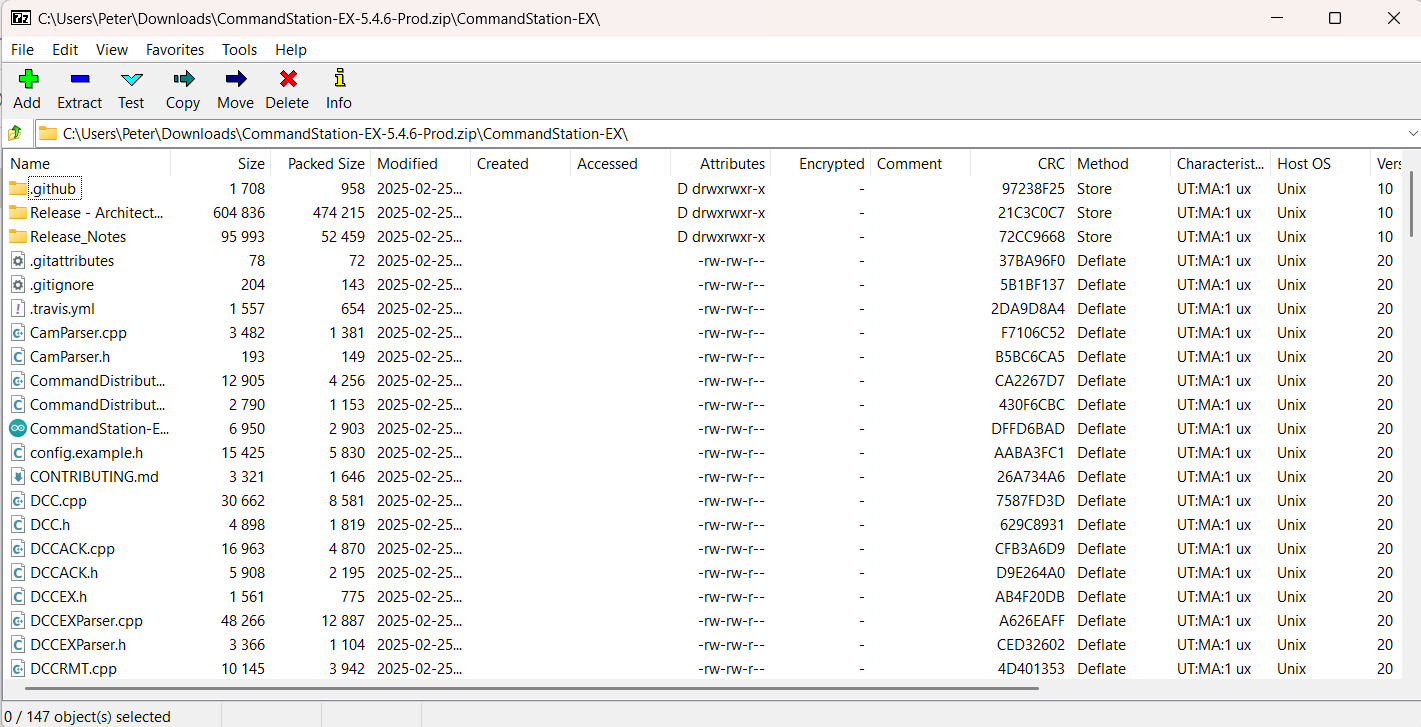Select the Arduino CommandStation-EX sketch file
1421x727 pixels.
click(99, 429)
